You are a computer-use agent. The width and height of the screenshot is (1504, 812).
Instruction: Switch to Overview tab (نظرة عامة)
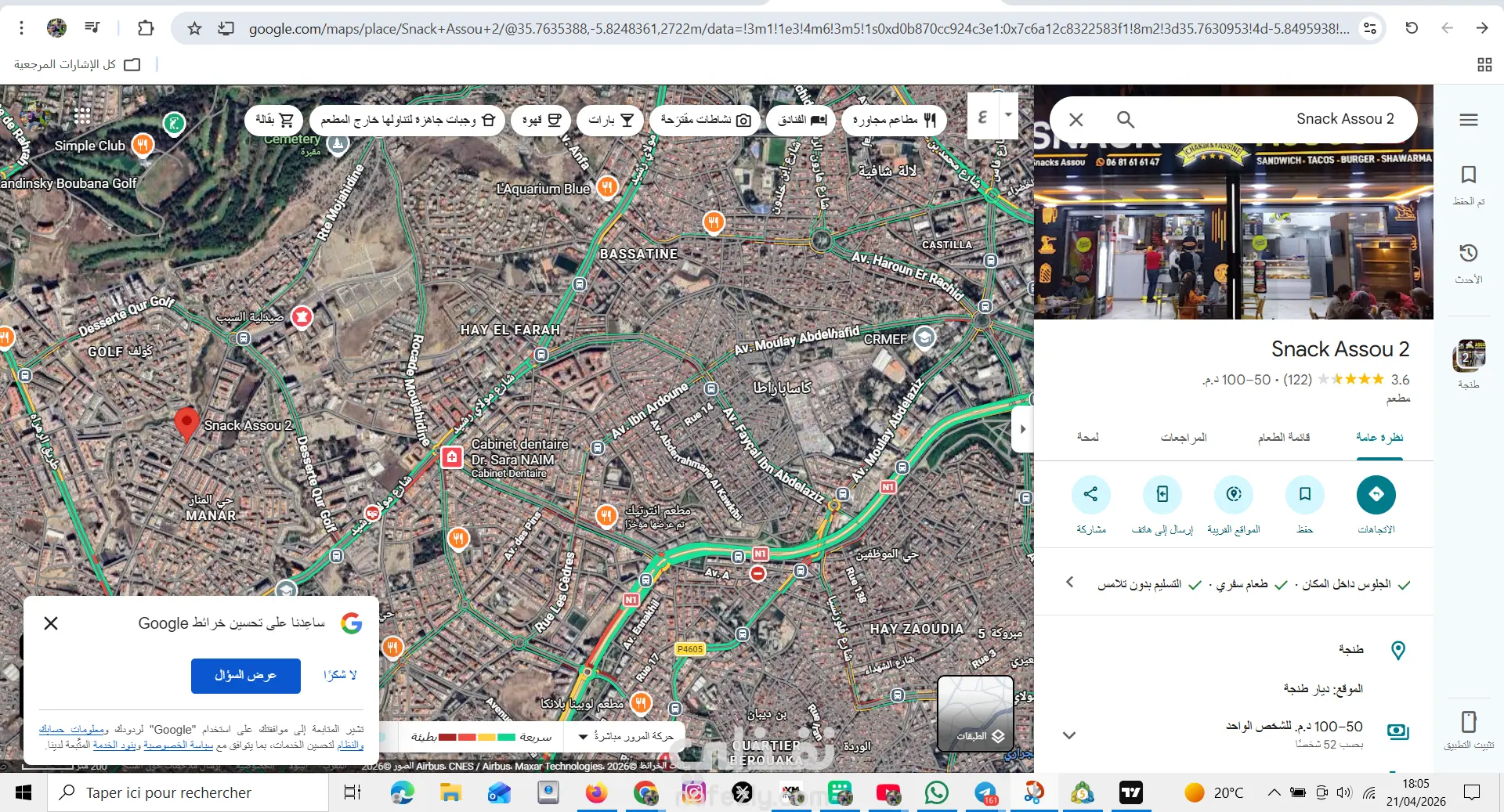1379,438
